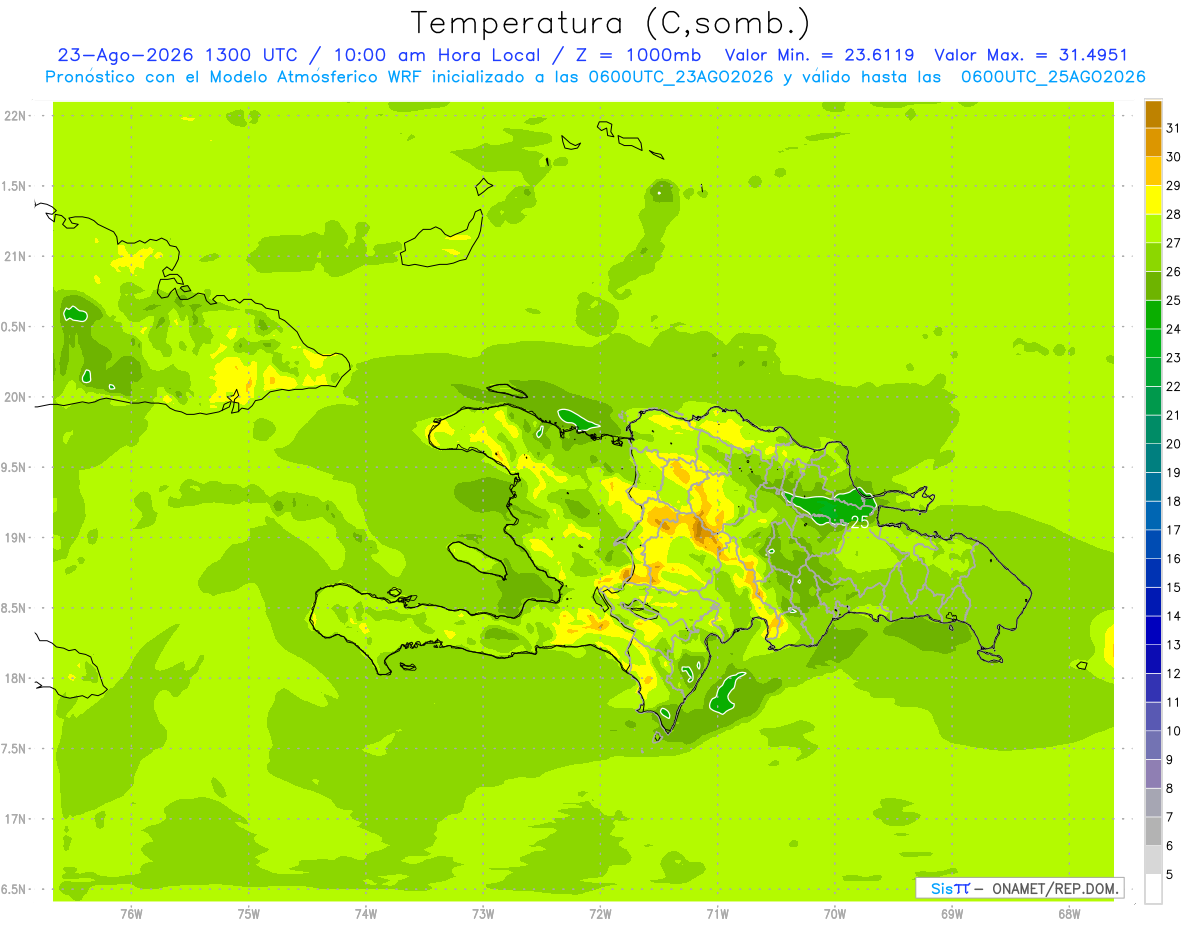Viewport: 1200px width, 927px height.
Task: Select the "12" color scale label
Action: tap(1174, 673)
